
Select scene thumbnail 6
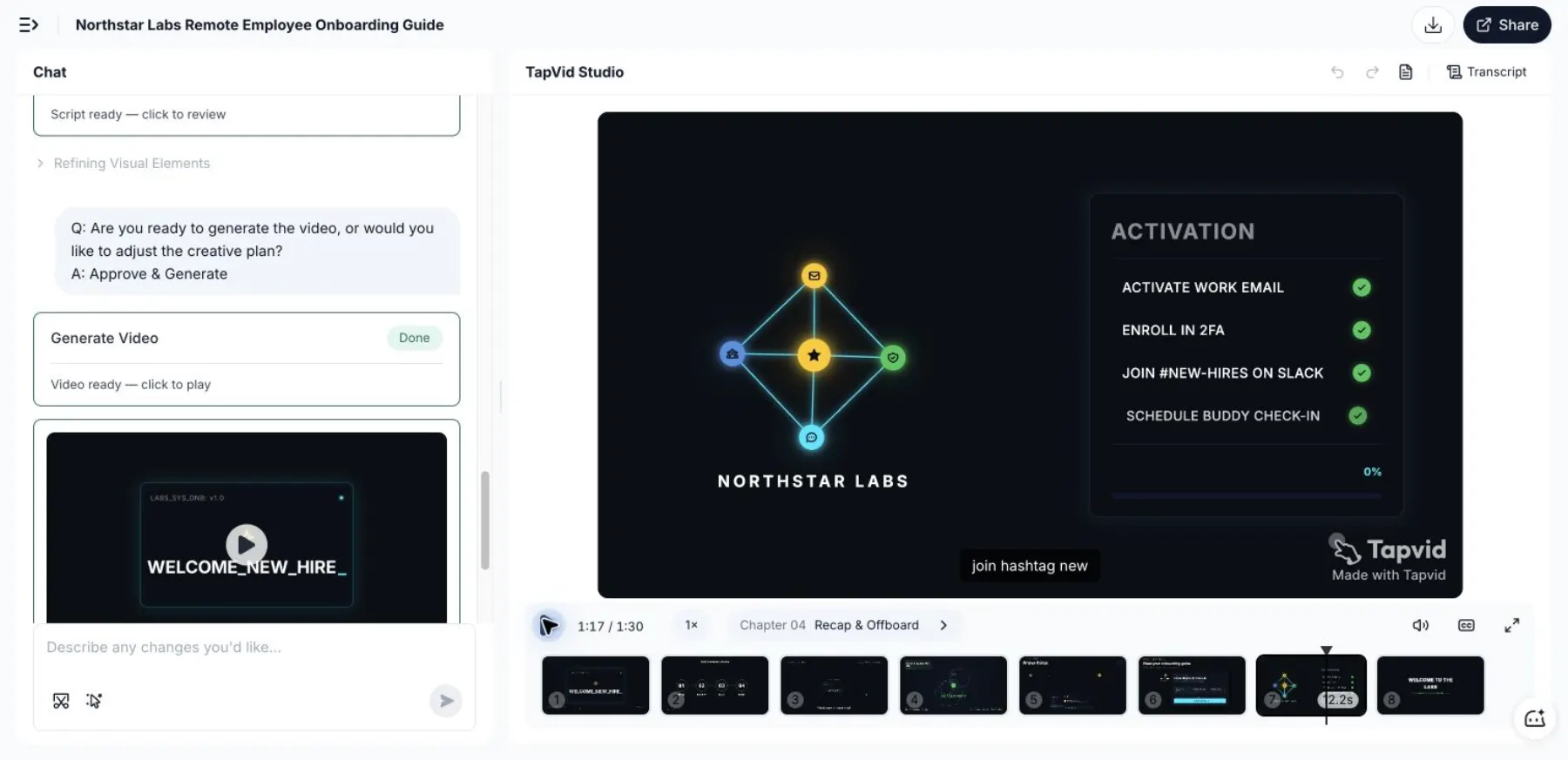[1193, 685]
